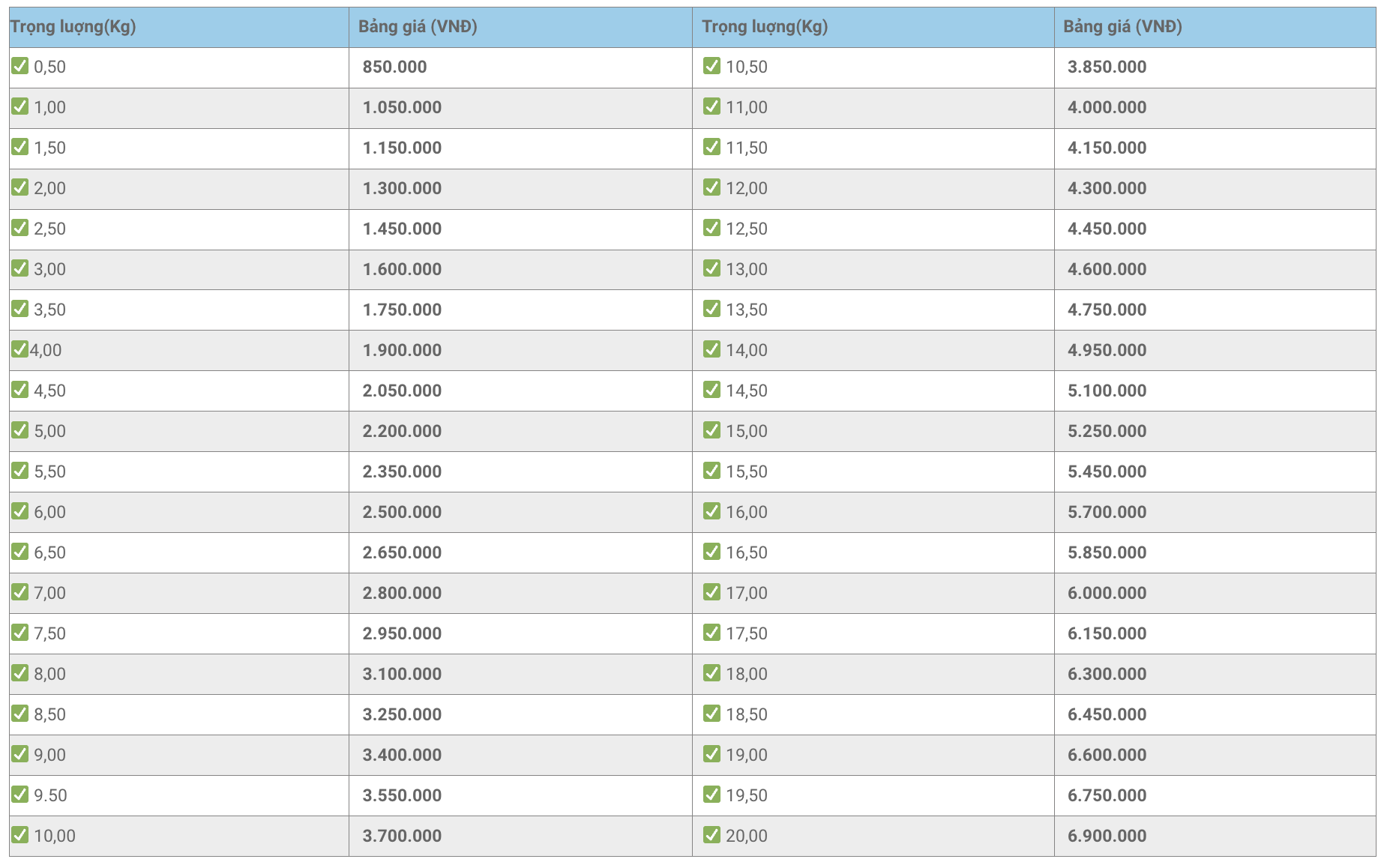1381x868 pixels.
Task: Click the price 2.650.000
Action: 402,552
